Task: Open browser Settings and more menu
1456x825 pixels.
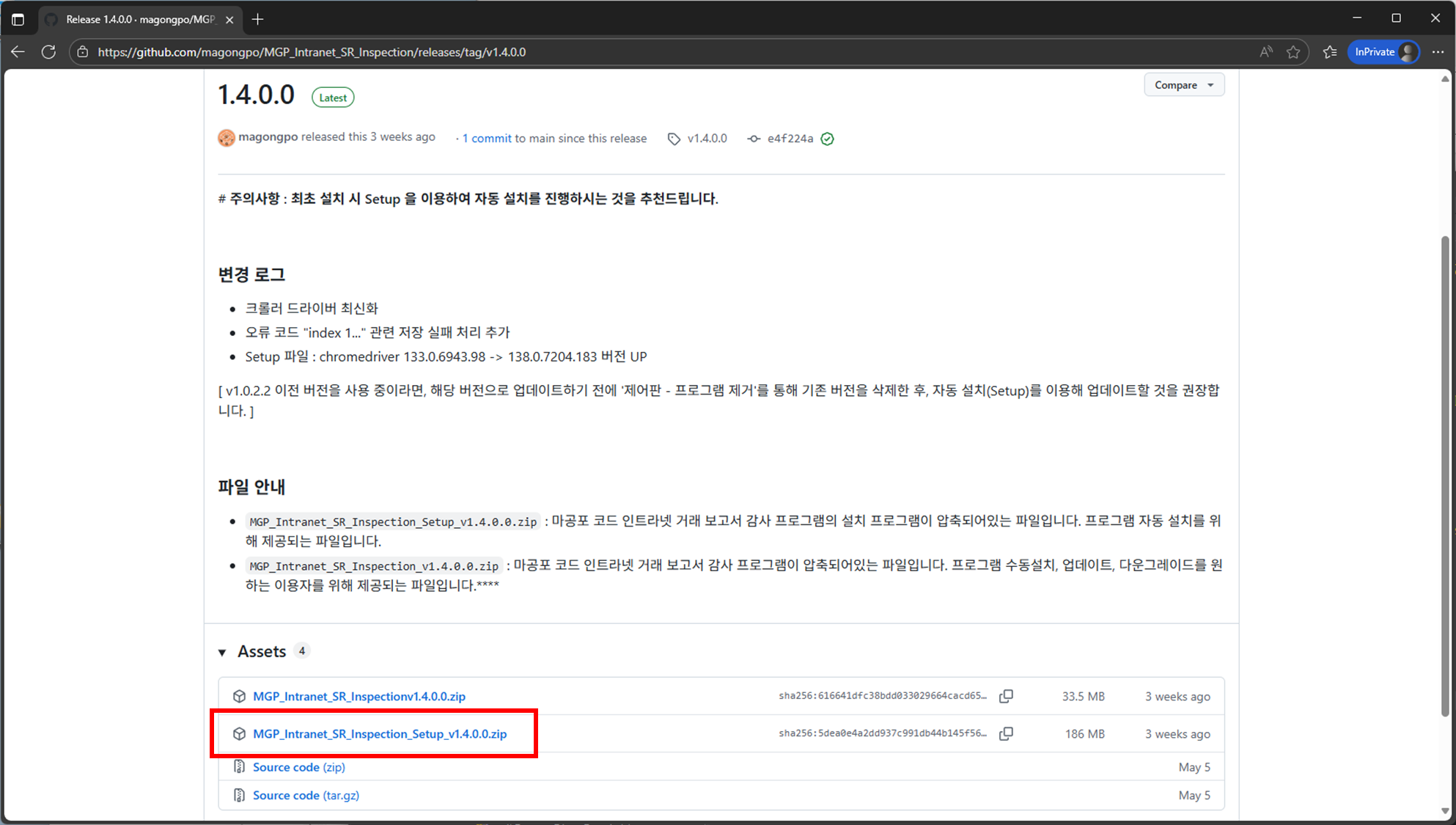Action: [x=1438, y=52]
